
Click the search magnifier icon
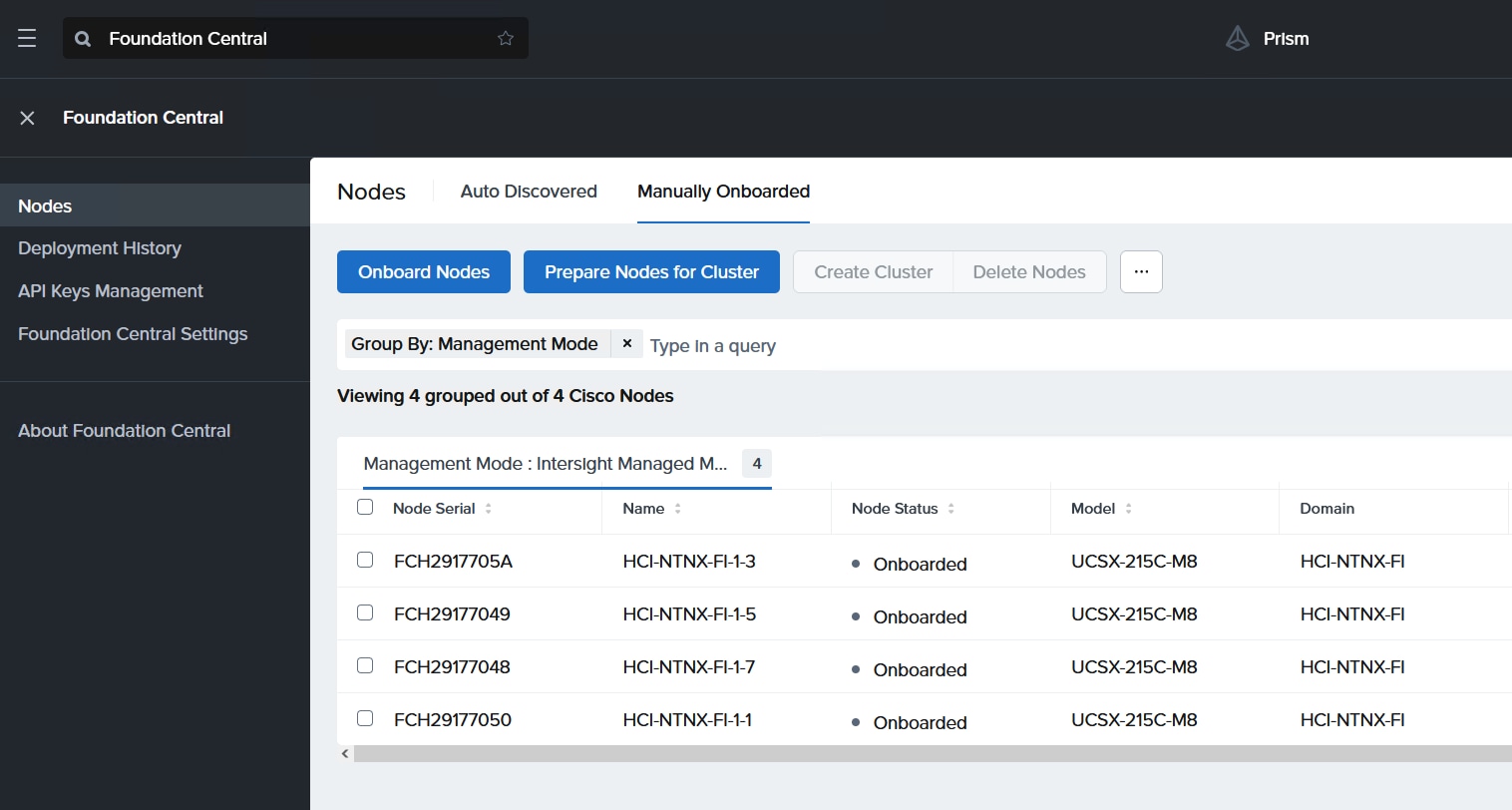[x=84, y=39]
